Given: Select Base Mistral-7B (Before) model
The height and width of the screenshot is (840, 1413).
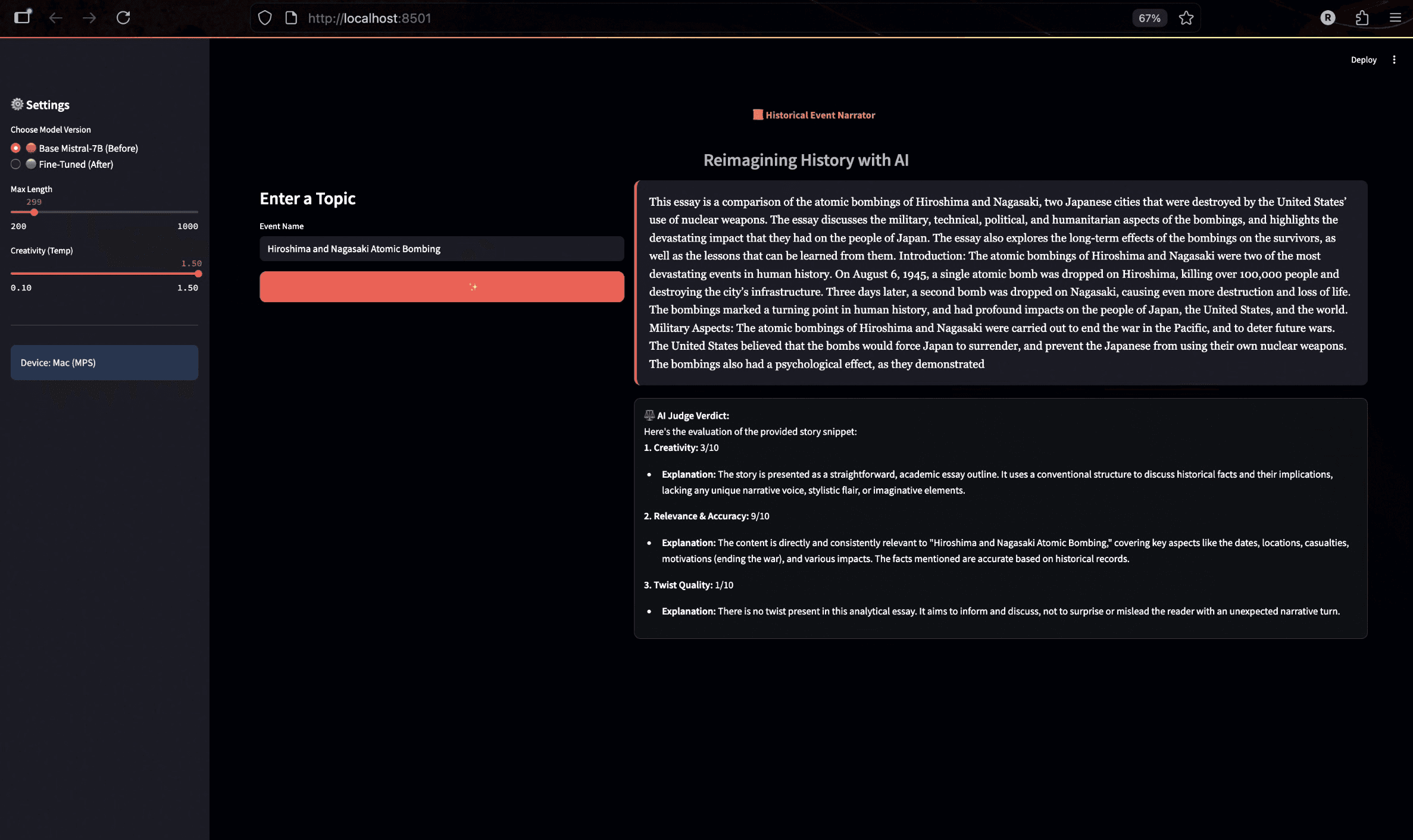Looking at the screenshot, I should coord(74,148).
